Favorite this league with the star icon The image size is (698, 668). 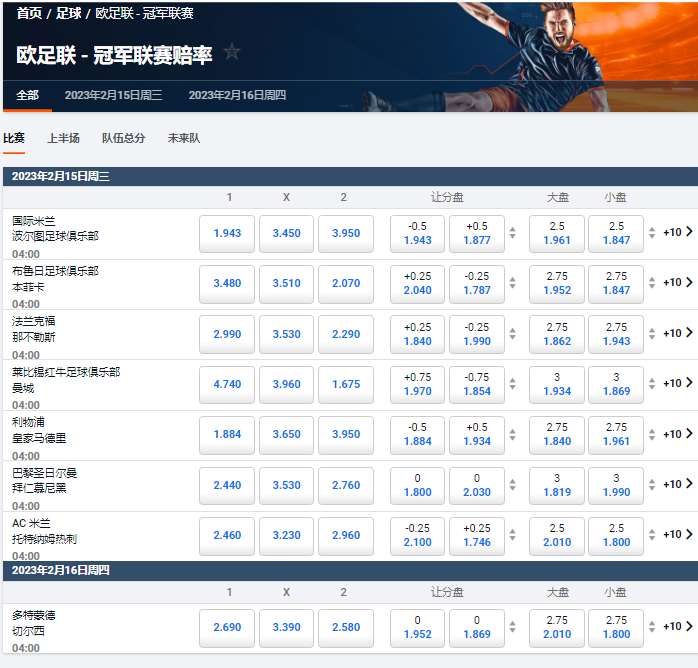tap(232, 52)
